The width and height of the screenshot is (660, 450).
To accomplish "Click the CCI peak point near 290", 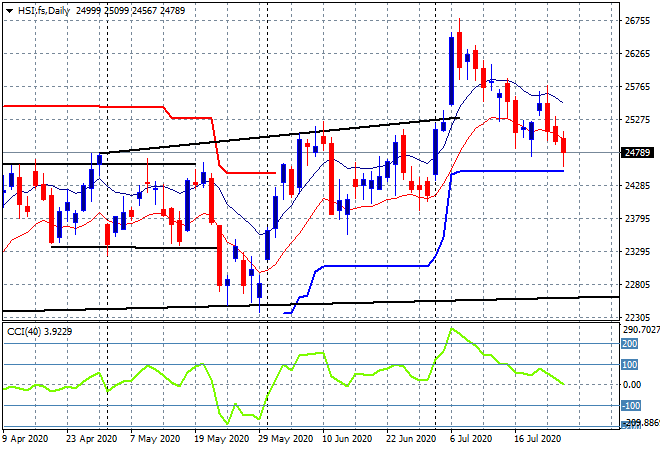I will click(x=452, y=328).
